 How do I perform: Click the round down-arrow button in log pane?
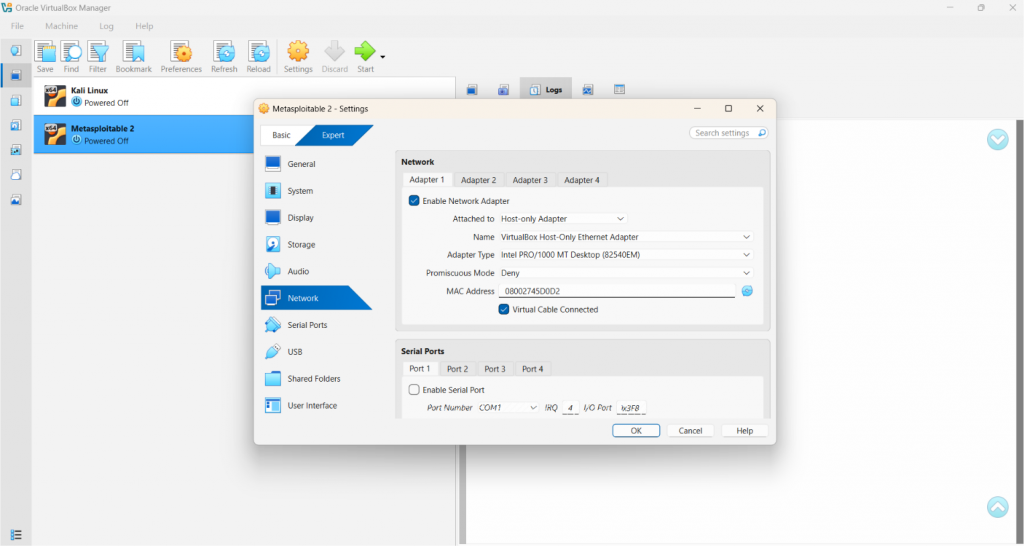tap(997, 139)
